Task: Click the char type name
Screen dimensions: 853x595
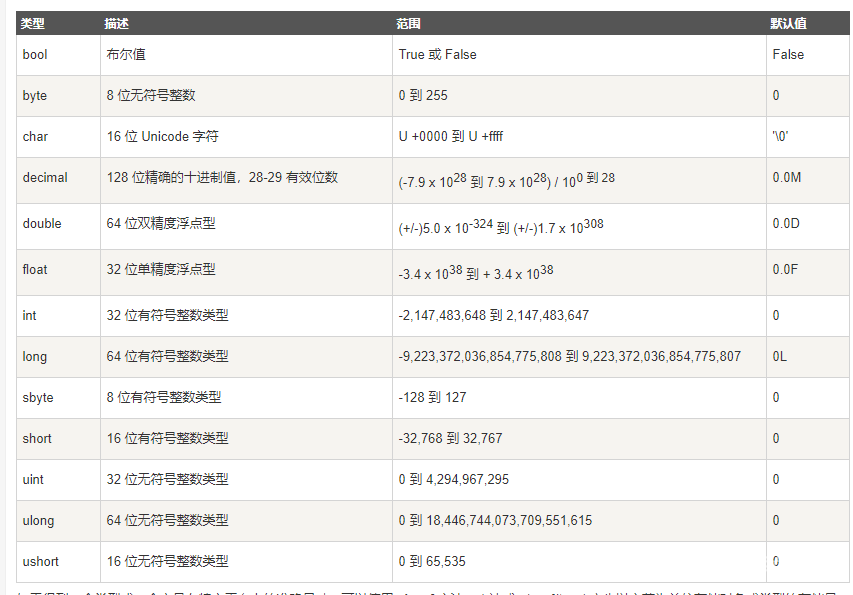Action: [35, 137]
